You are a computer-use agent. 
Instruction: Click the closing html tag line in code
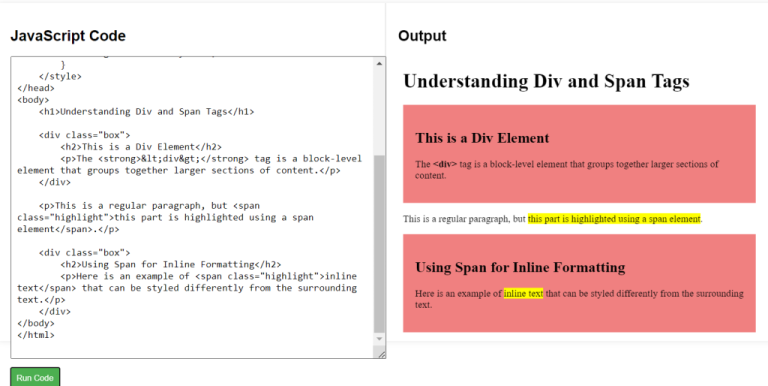coord(36,335)
